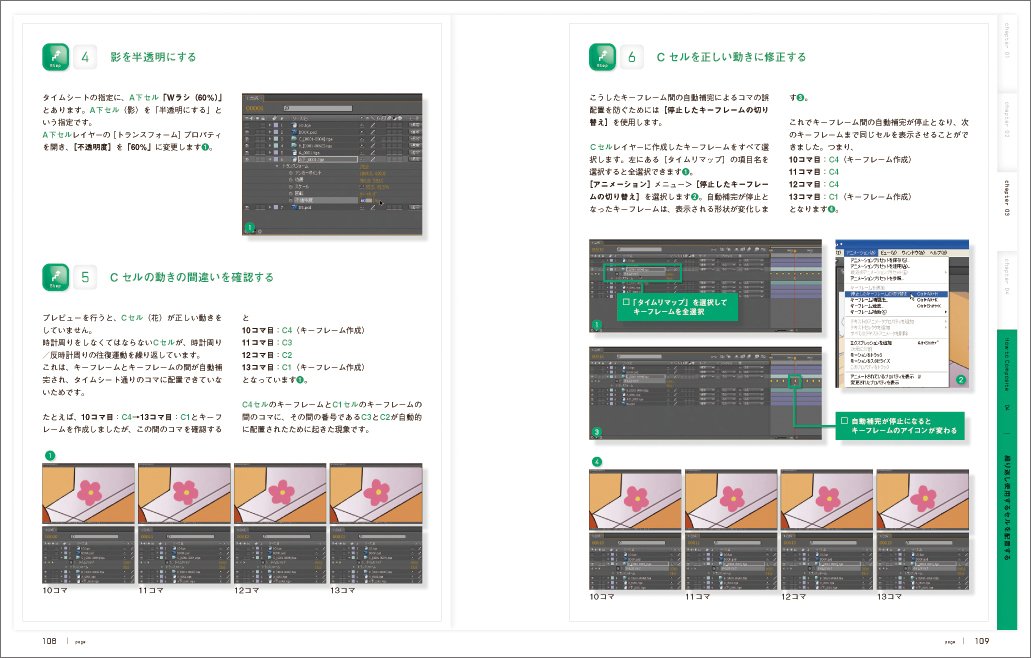Open layer 1 blend mode dropdown, Step 4 panel

pyautogui.click(x=415, y=125)
